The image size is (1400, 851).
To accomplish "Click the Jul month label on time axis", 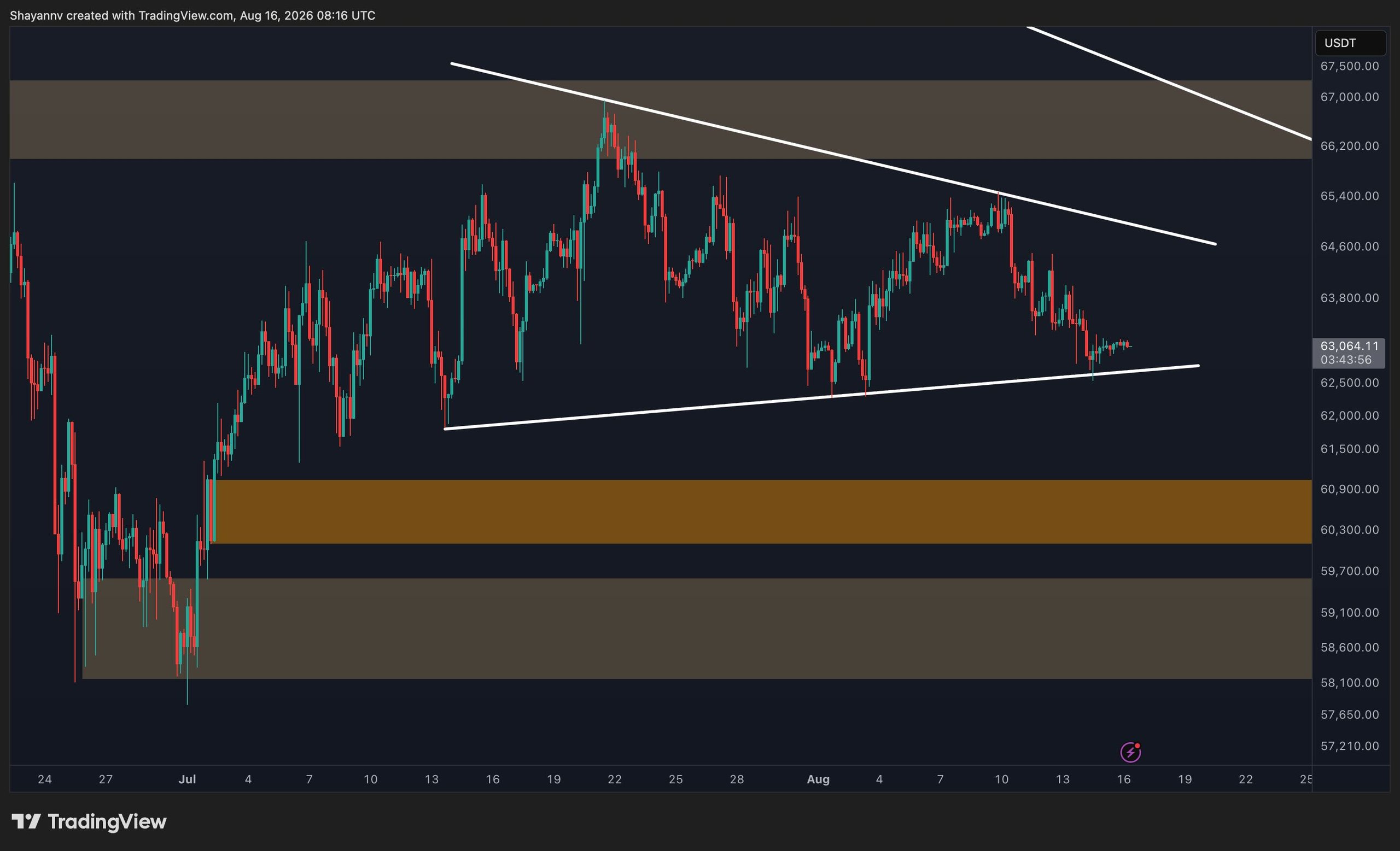I will pyautogui.click(x=187, y=779).
